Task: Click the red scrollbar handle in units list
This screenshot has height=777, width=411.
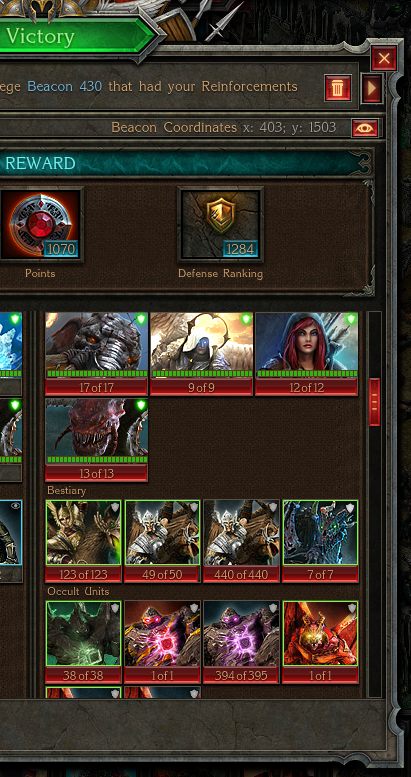Action: 374,402
